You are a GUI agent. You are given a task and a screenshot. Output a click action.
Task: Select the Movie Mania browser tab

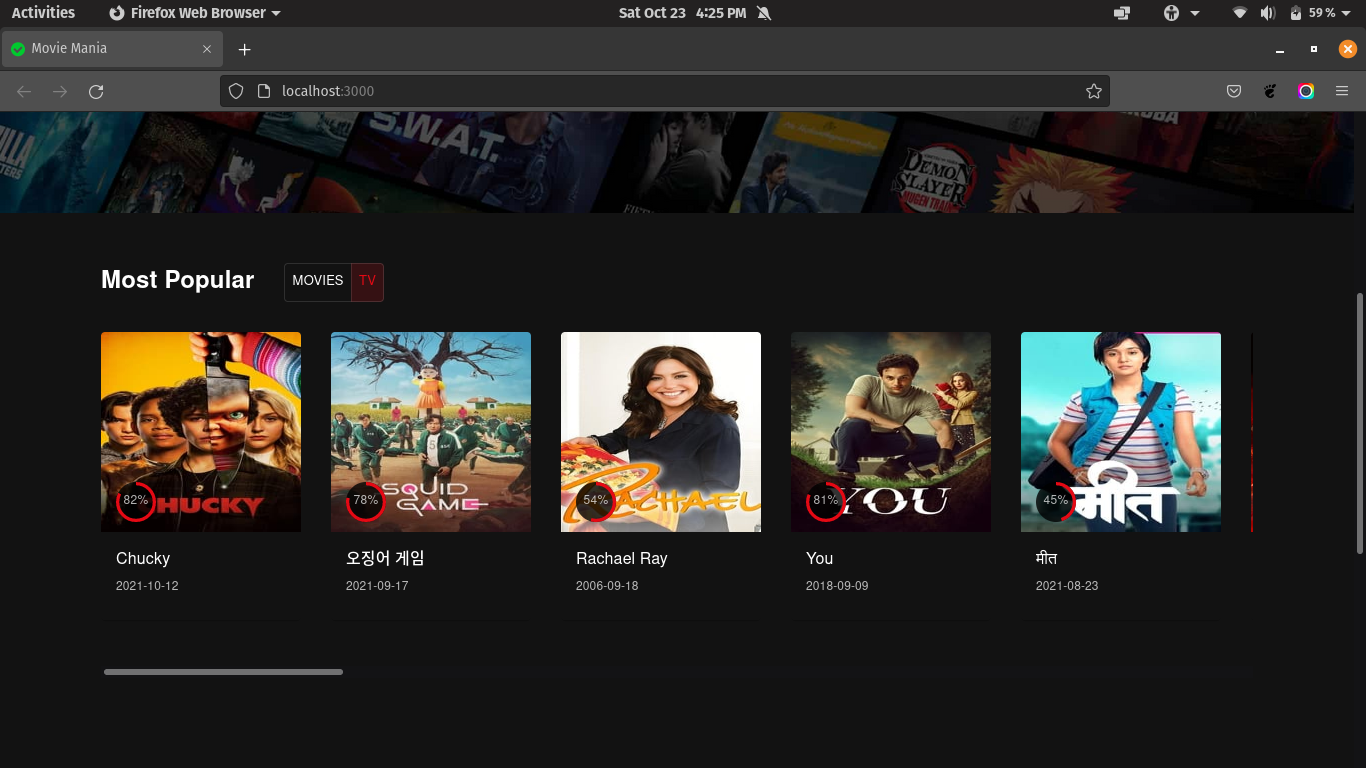(x=112, y=49)
